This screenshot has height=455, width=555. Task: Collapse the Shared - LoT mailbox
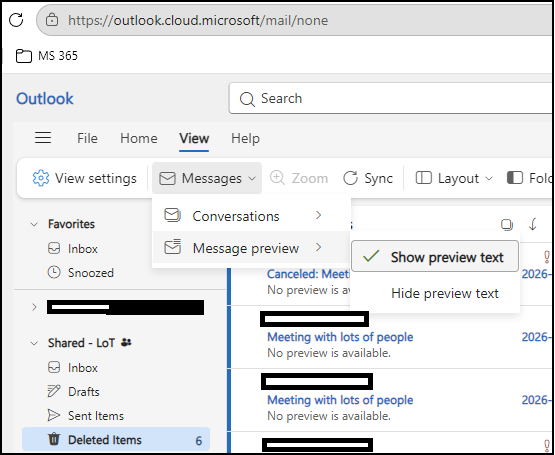click(x=34, y=343)
